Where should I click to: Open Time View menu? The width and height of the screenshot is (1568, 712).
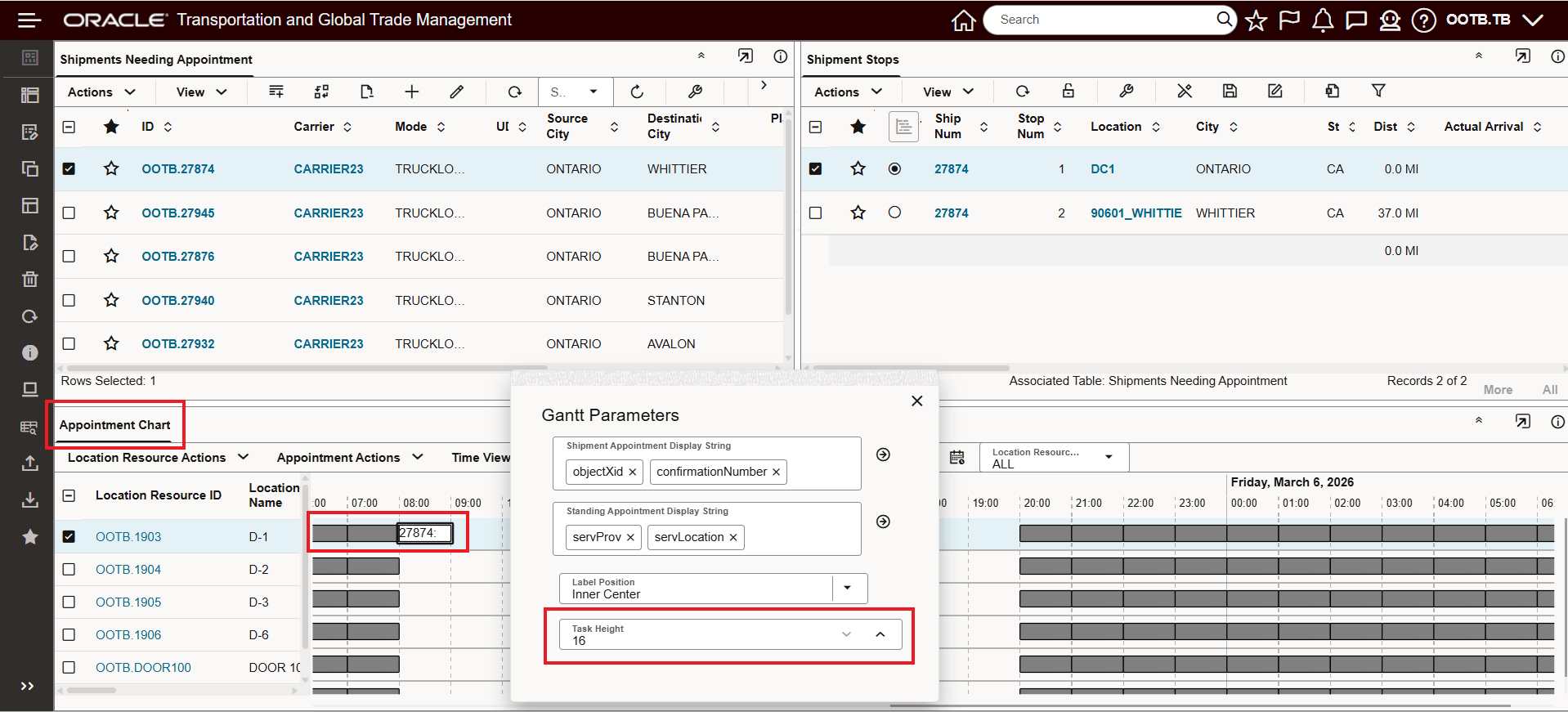pyautogui.click(x=481, y=458)
